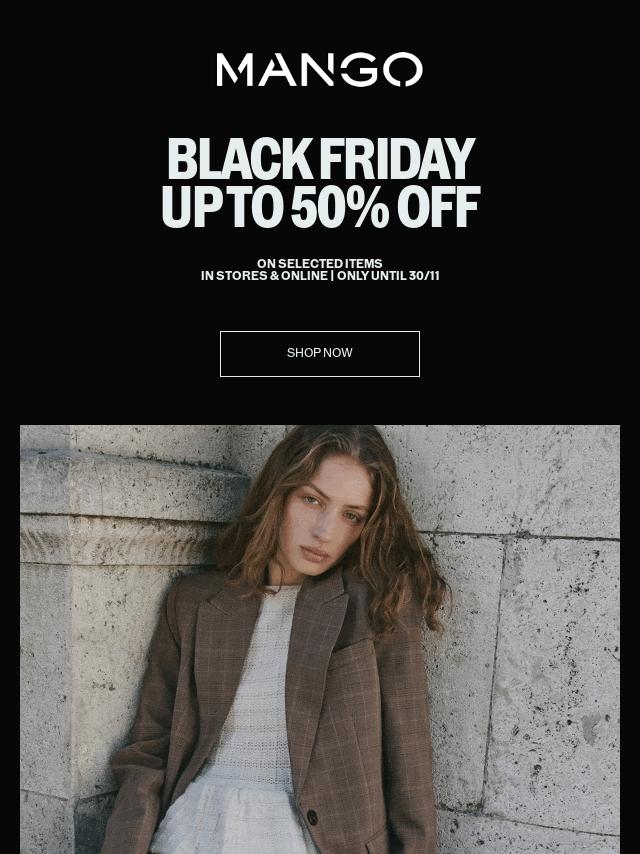Click the SHOP NOW button
640x854 pixels.
(x=320, y=353)
